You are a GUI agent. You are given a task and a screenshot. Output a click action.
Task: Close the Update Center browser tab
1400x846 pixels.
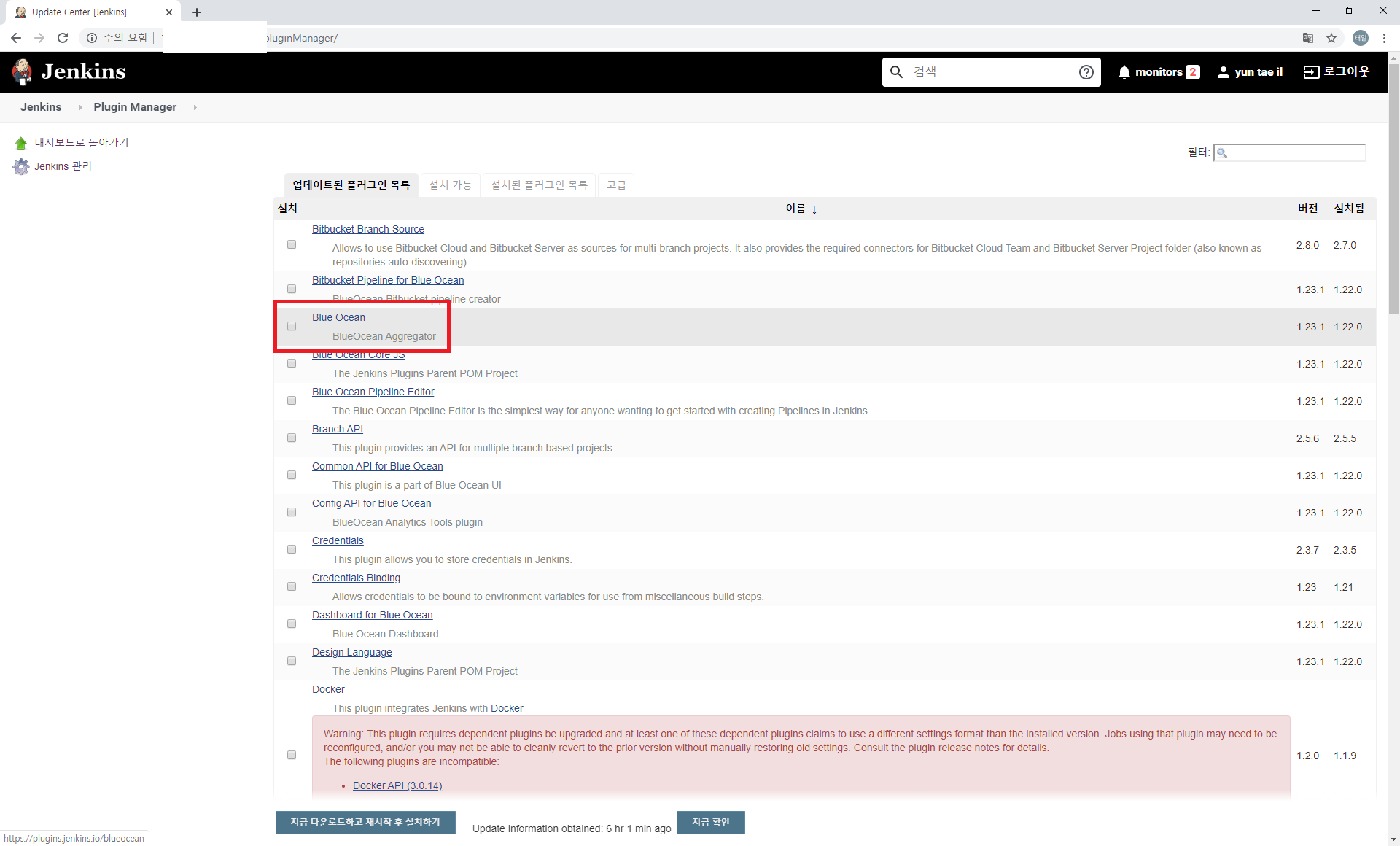(169, 12)
